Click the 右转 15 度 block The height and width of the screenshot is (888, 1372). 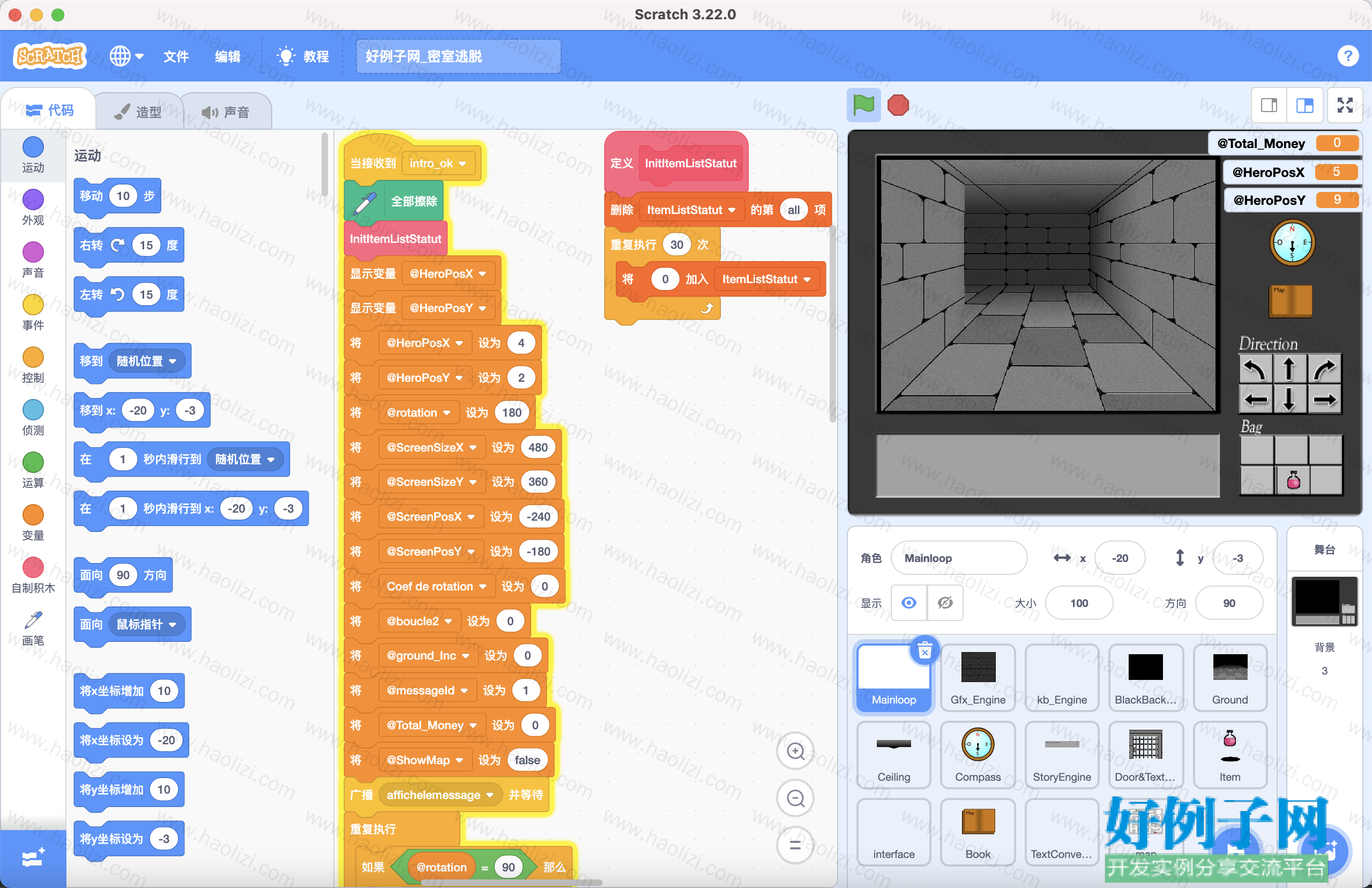[129, 246]
